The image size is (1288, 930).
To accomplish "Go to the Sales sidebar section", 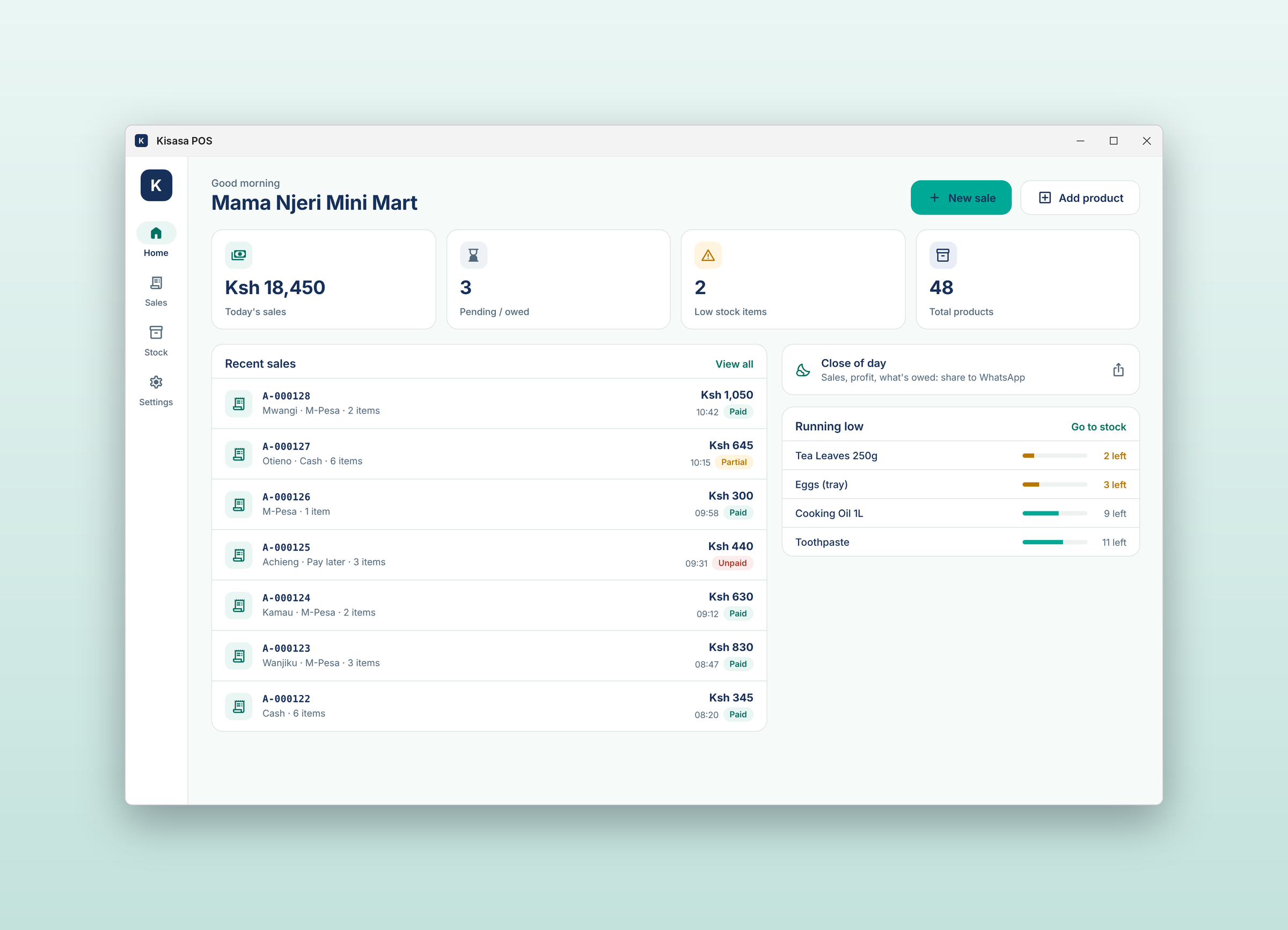I will (x=156, y=291).
